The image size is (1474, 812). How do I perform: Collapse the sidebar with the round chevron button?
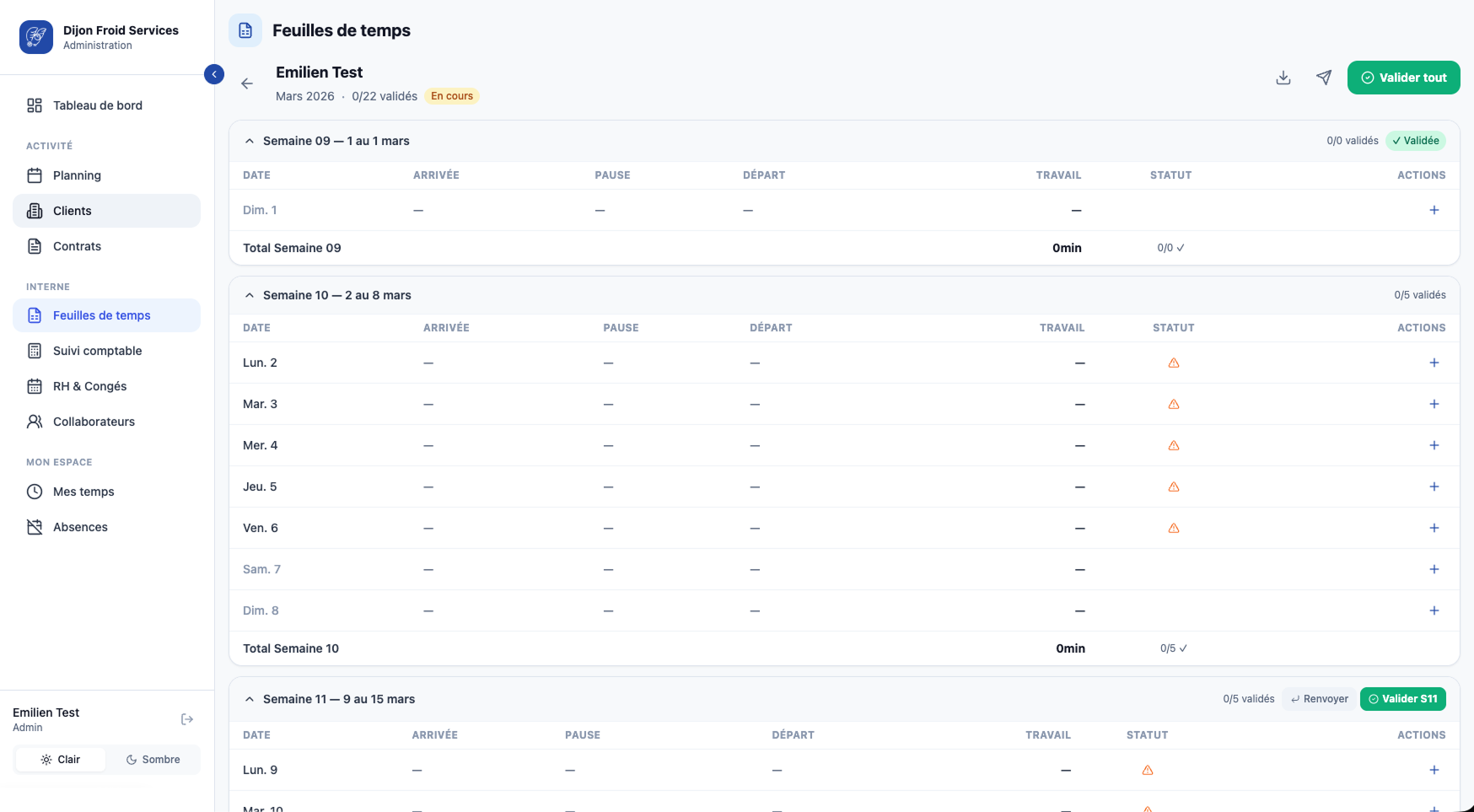(x=214, y=74)
